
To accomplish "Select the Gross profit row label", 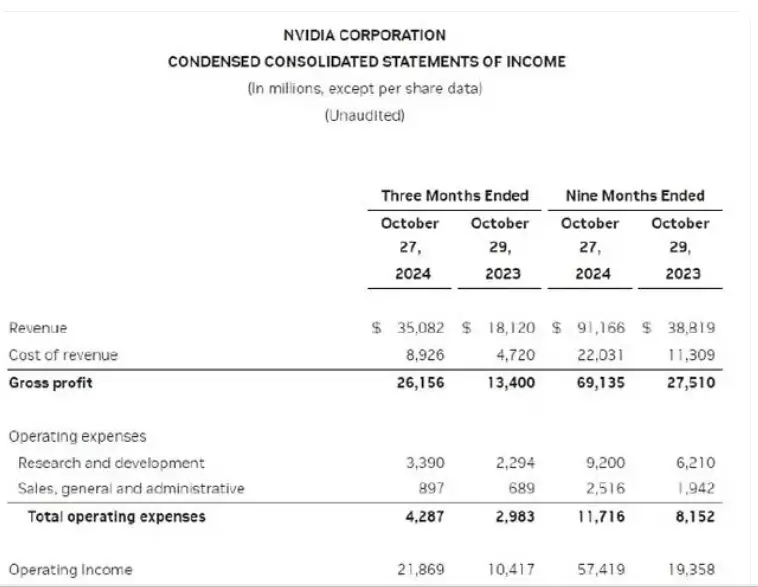I will coord(50,382).
